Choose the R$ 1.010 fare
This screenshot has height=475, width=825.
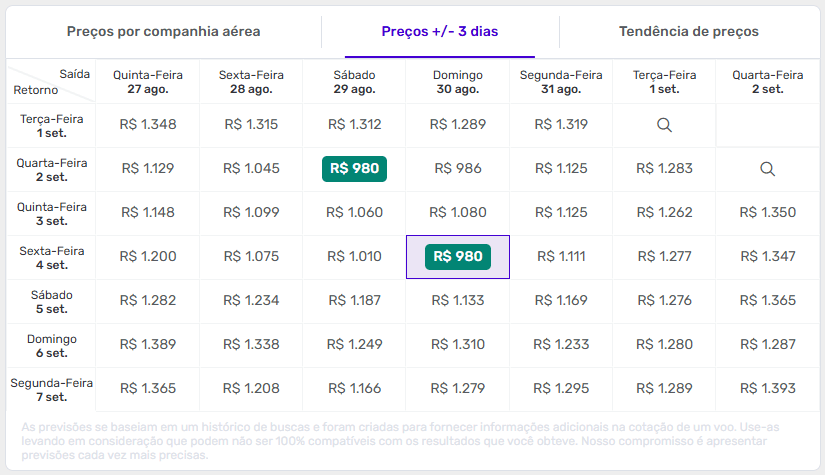[354, 257]
